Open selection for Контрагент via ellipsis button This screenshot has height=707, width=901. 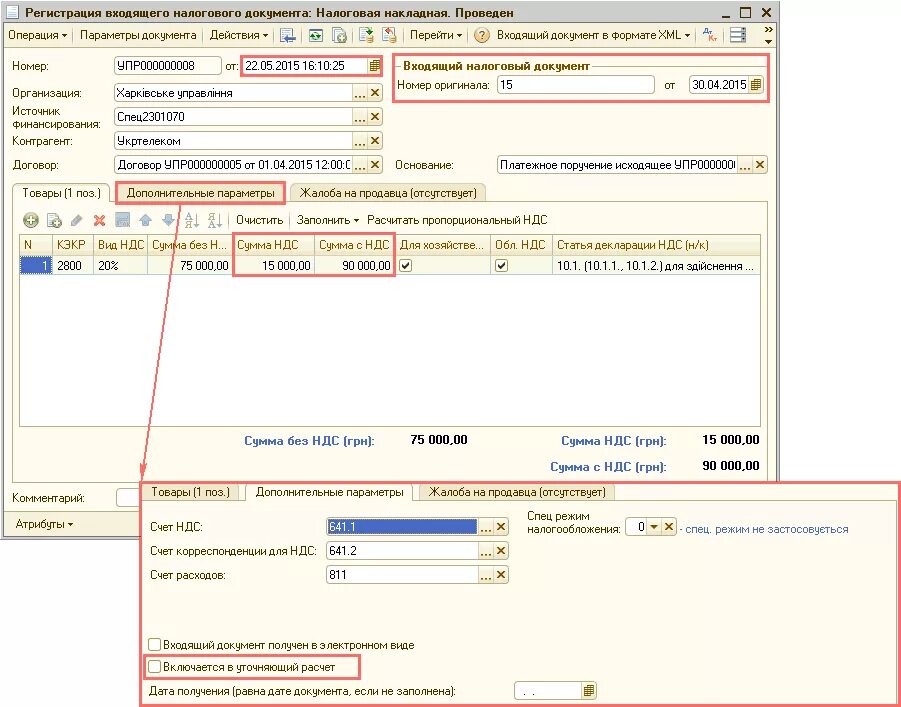pos(360,141)
